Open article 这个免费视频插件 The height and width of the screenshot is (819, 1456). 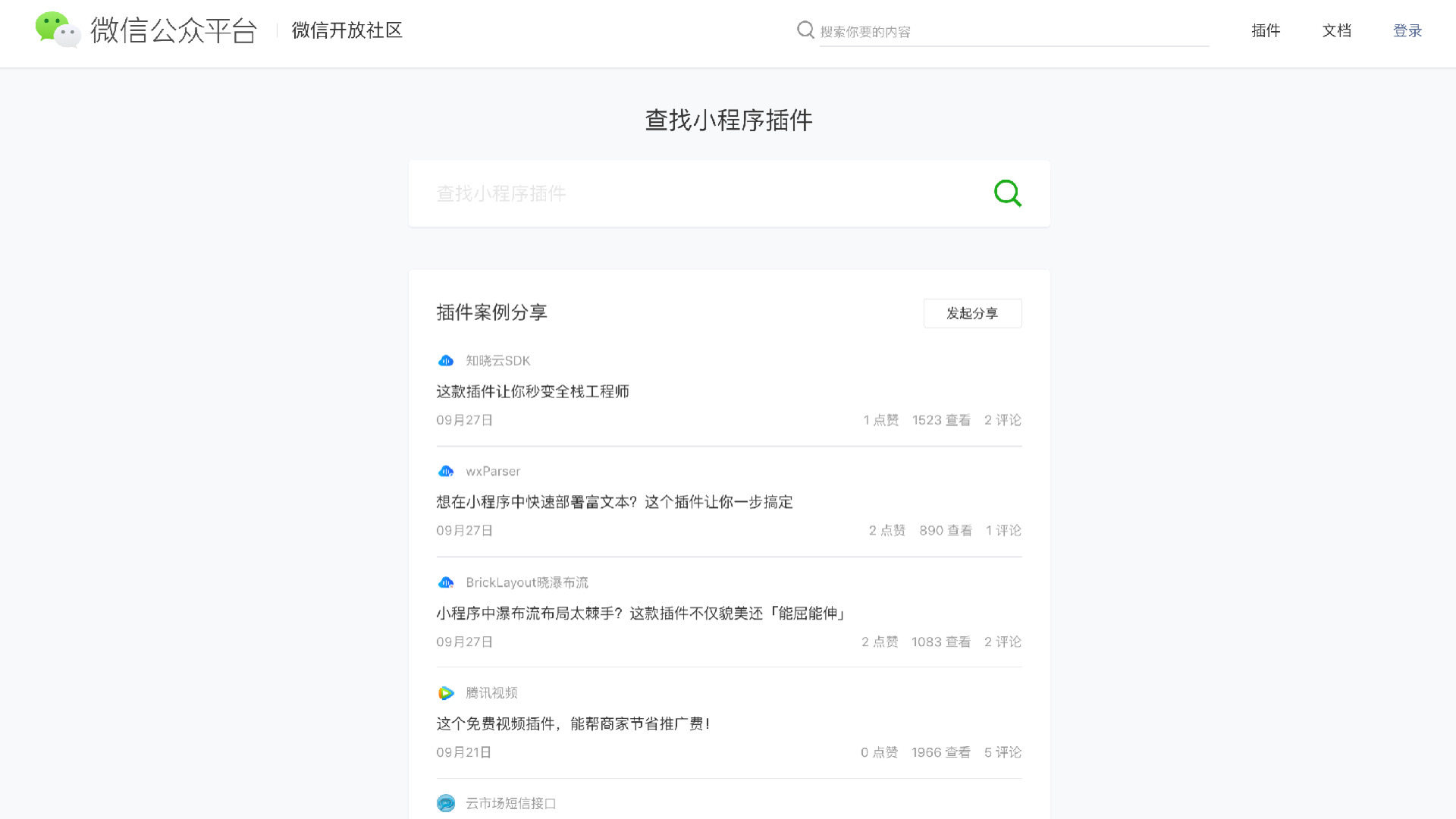pyautogui.click(x=573, y=724)
